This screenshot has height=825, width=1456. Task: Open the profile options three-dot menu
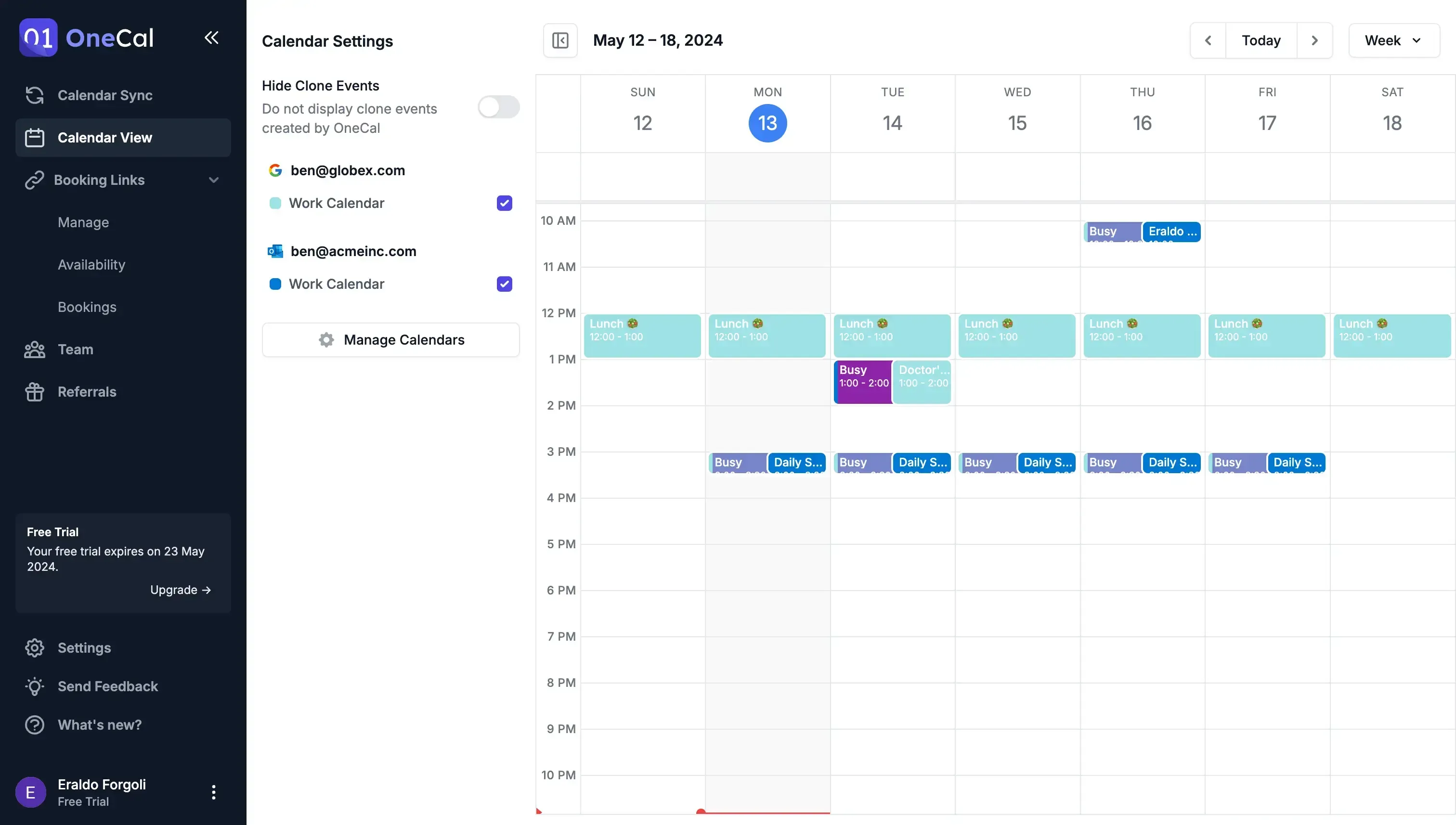click(214, 792)
